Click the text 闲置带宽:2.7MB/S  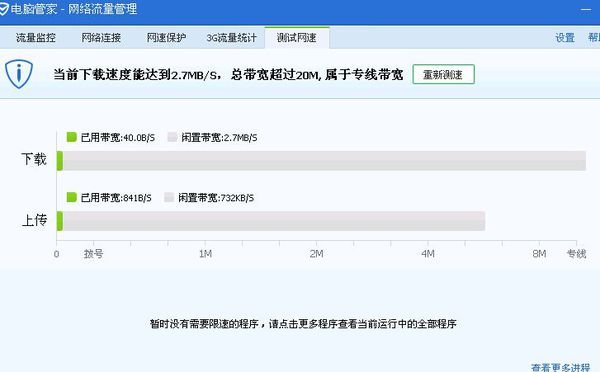point(219,137)
